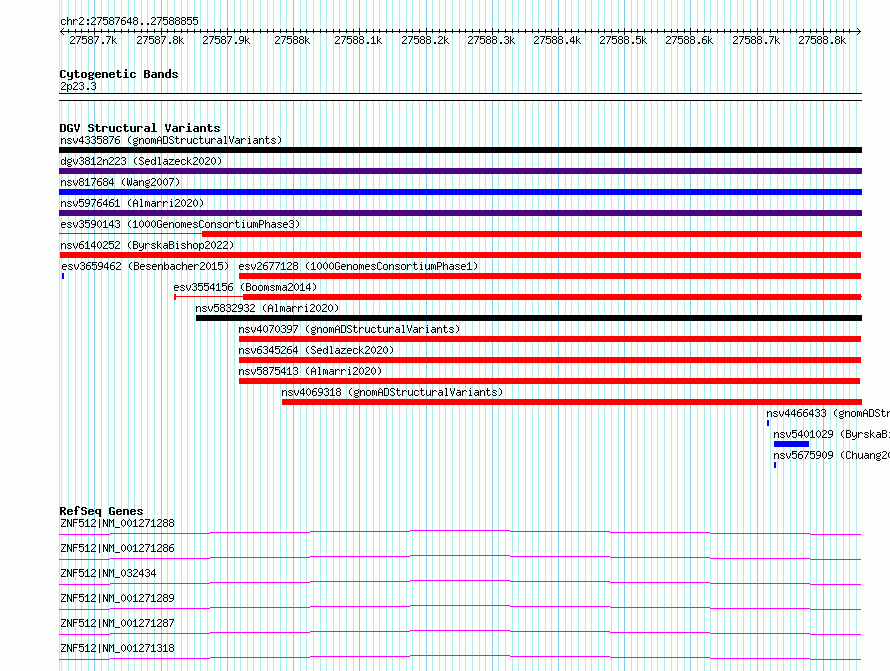The height and width of the screenshot is (671, 890).
Task: Click the 27587.7k ruler position
Action: click(93, 40)
